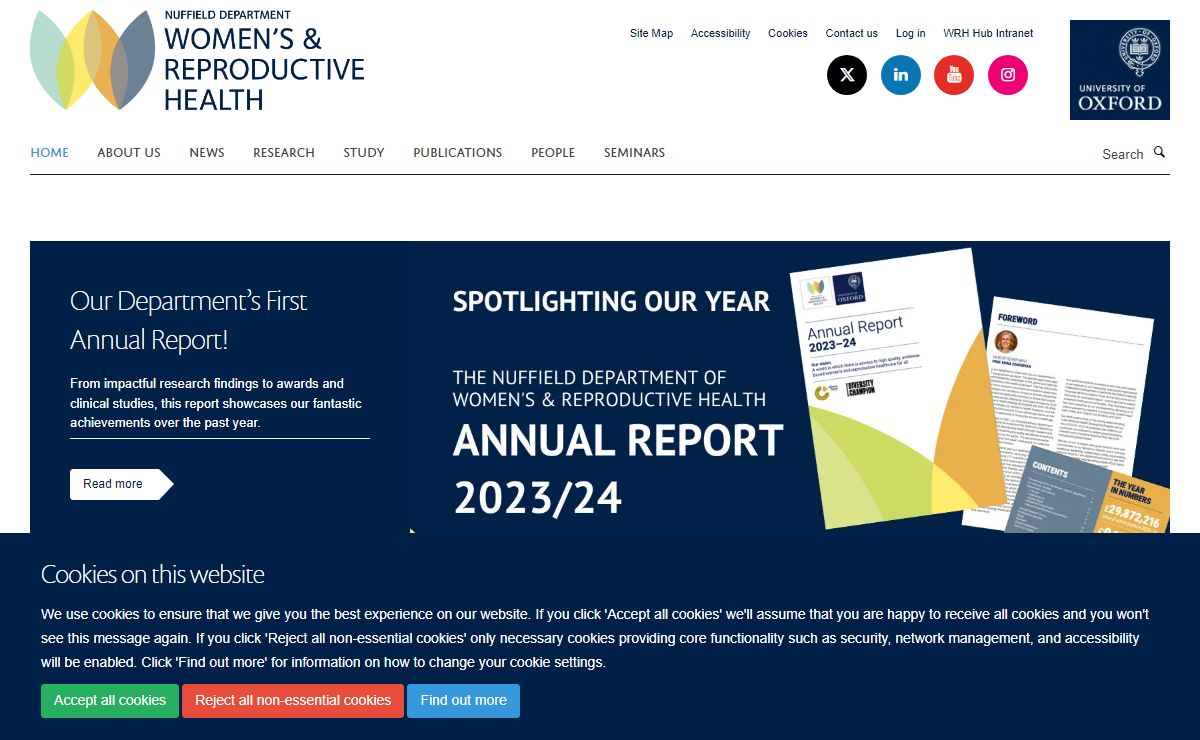Open the STUDY menu item
The height and width of the screenshot is (740, 1200).
pos(364,153)
